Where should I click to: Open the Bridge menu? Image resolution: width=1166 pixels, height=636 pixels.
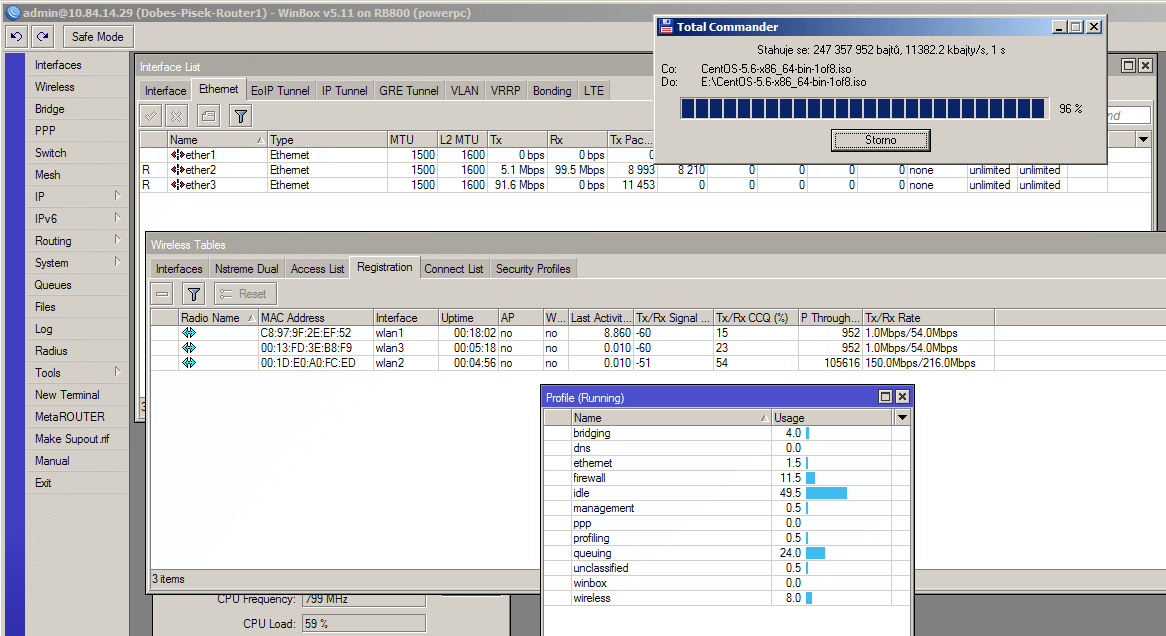coord(49,109)
